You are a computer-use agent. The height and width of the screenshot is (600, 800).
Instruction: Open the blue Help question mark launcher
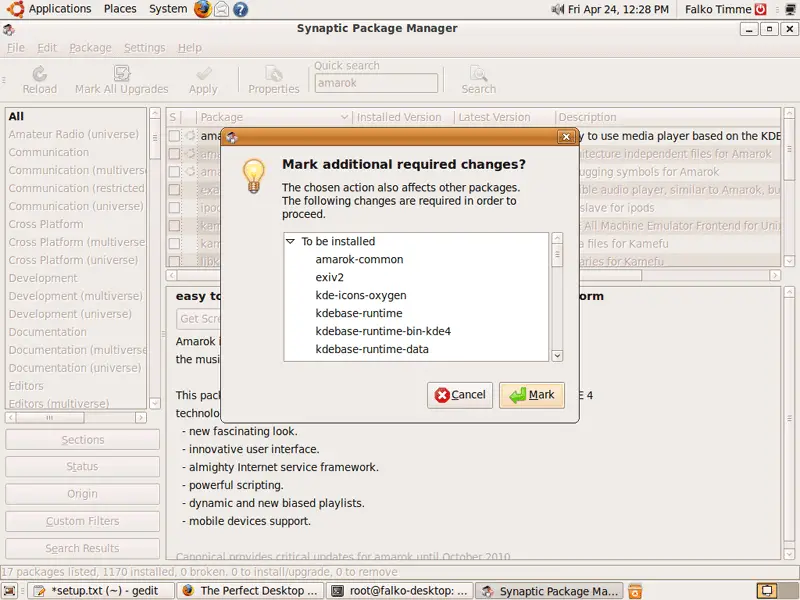(240, 9)
